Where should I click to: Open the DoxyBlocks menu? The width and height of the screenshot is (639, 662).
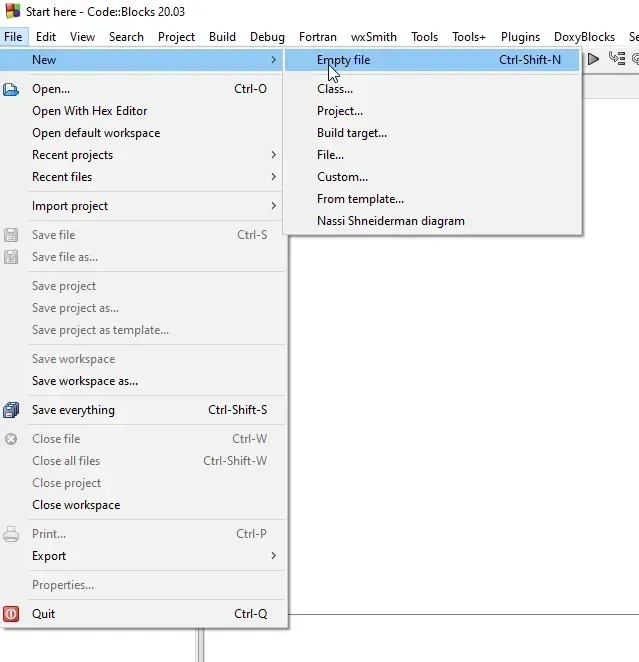click(584, 37)
